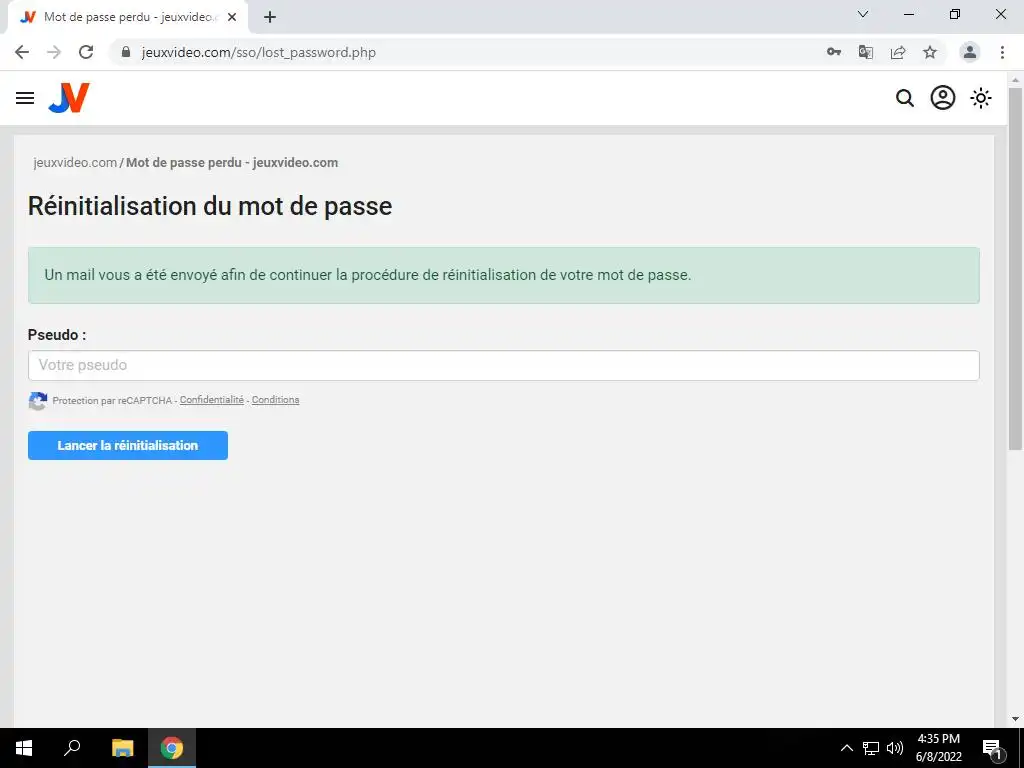Open File Explorer from taskbar
The image size is (1024, 768).
(123, 748)
